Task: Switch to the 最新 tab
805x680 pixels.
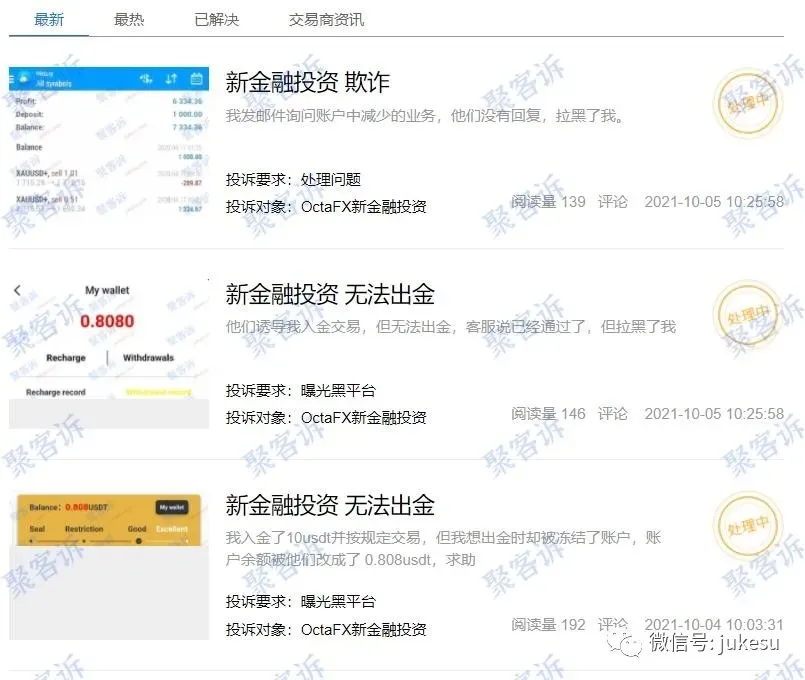Action: click(x=49, y=20)
